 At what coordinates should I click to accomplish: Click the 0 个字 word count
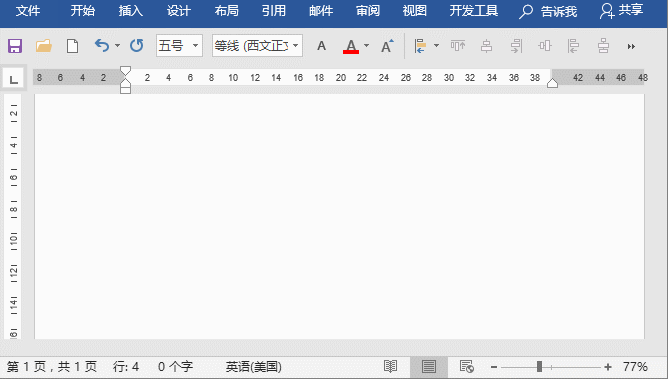click(176, 367)
